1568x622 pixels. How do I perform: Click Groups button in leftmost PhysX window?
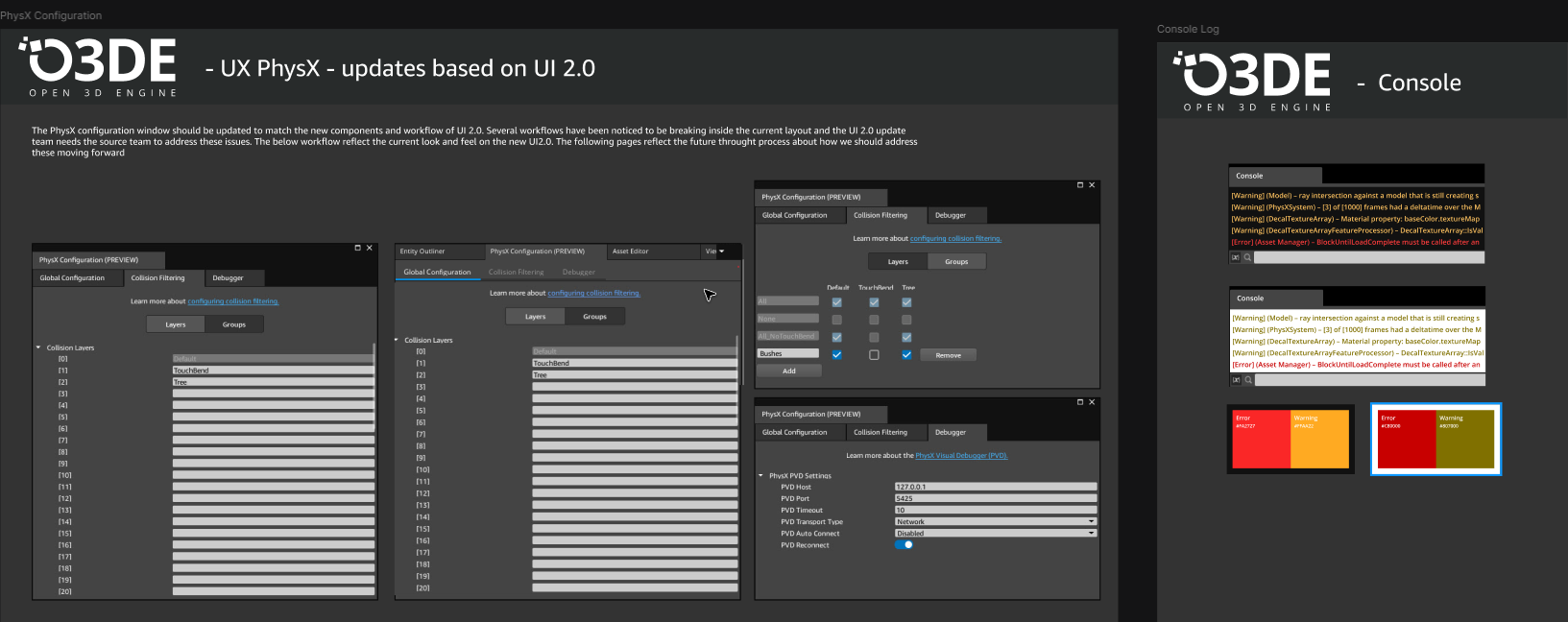coord(234,324)
